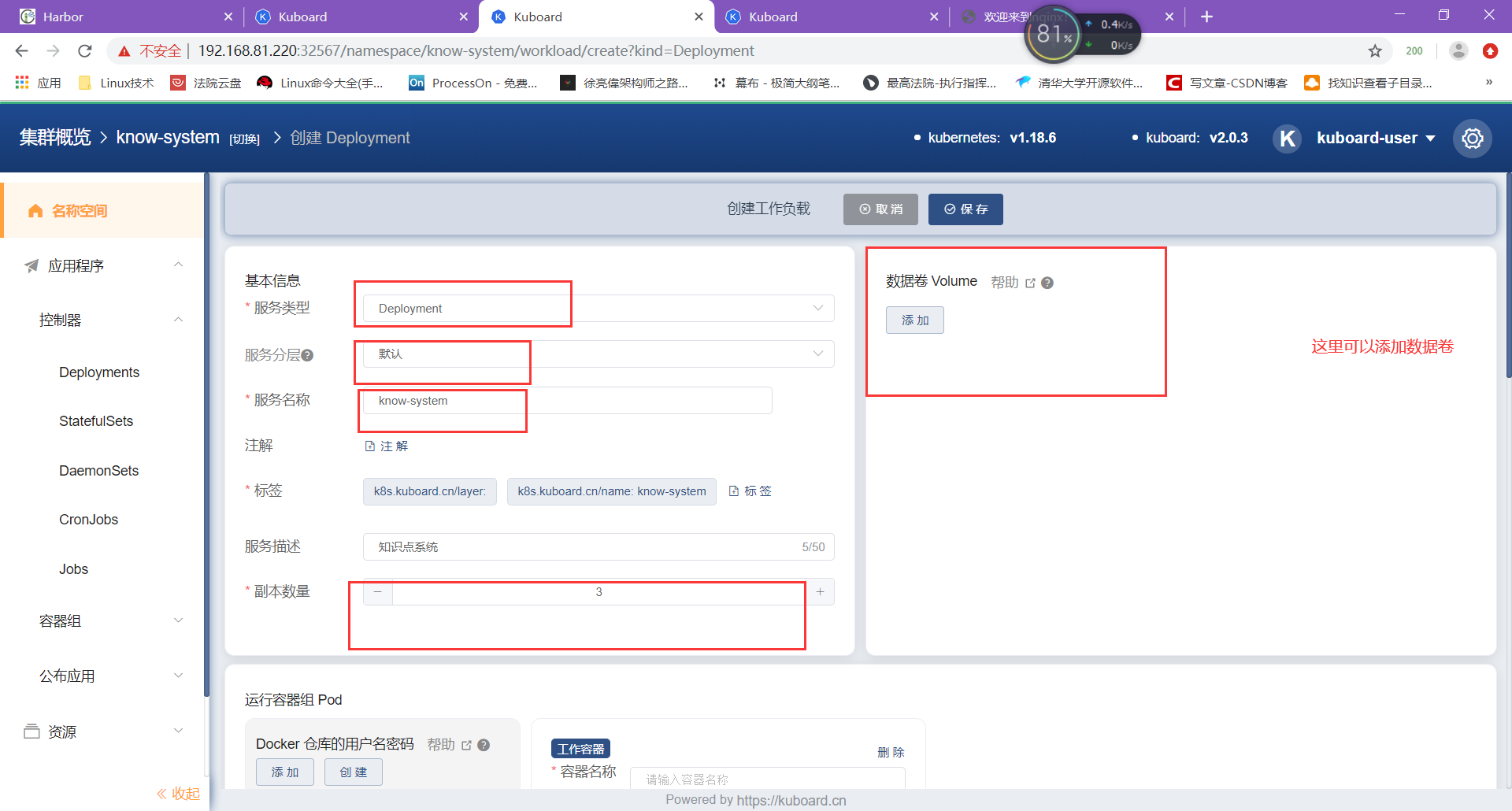Click the 取消 cancel button

[x=880, y=209]
